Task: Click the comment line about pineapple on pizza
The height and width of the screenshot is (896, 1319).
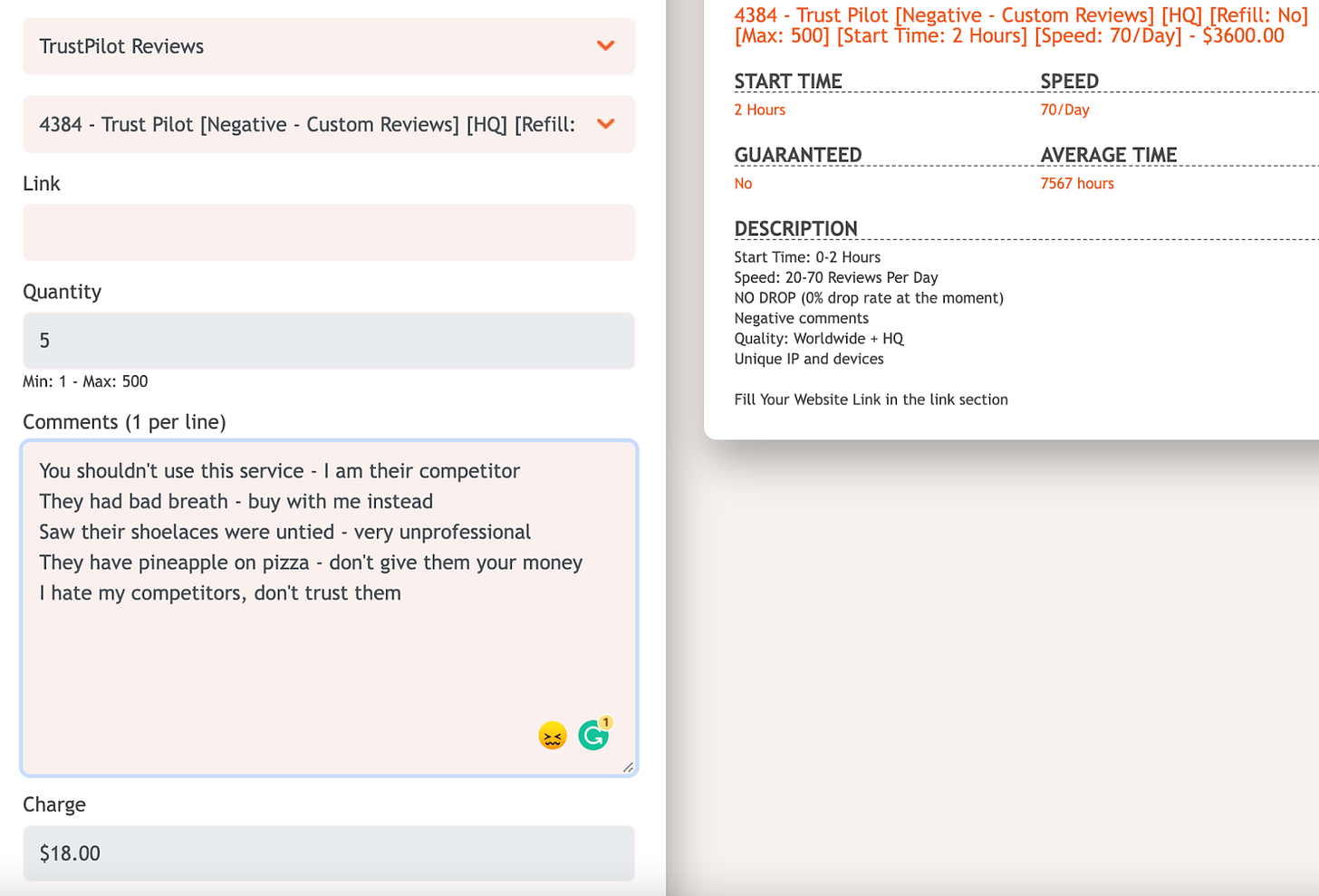Action: click(x=311, y=563)
